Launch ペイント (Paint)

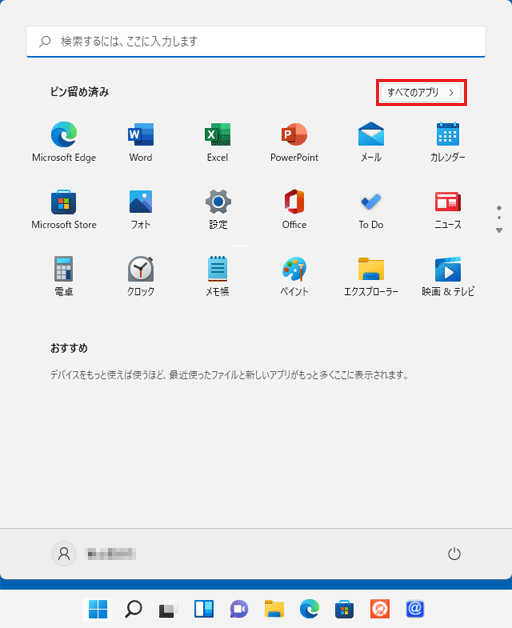(294, 276)
